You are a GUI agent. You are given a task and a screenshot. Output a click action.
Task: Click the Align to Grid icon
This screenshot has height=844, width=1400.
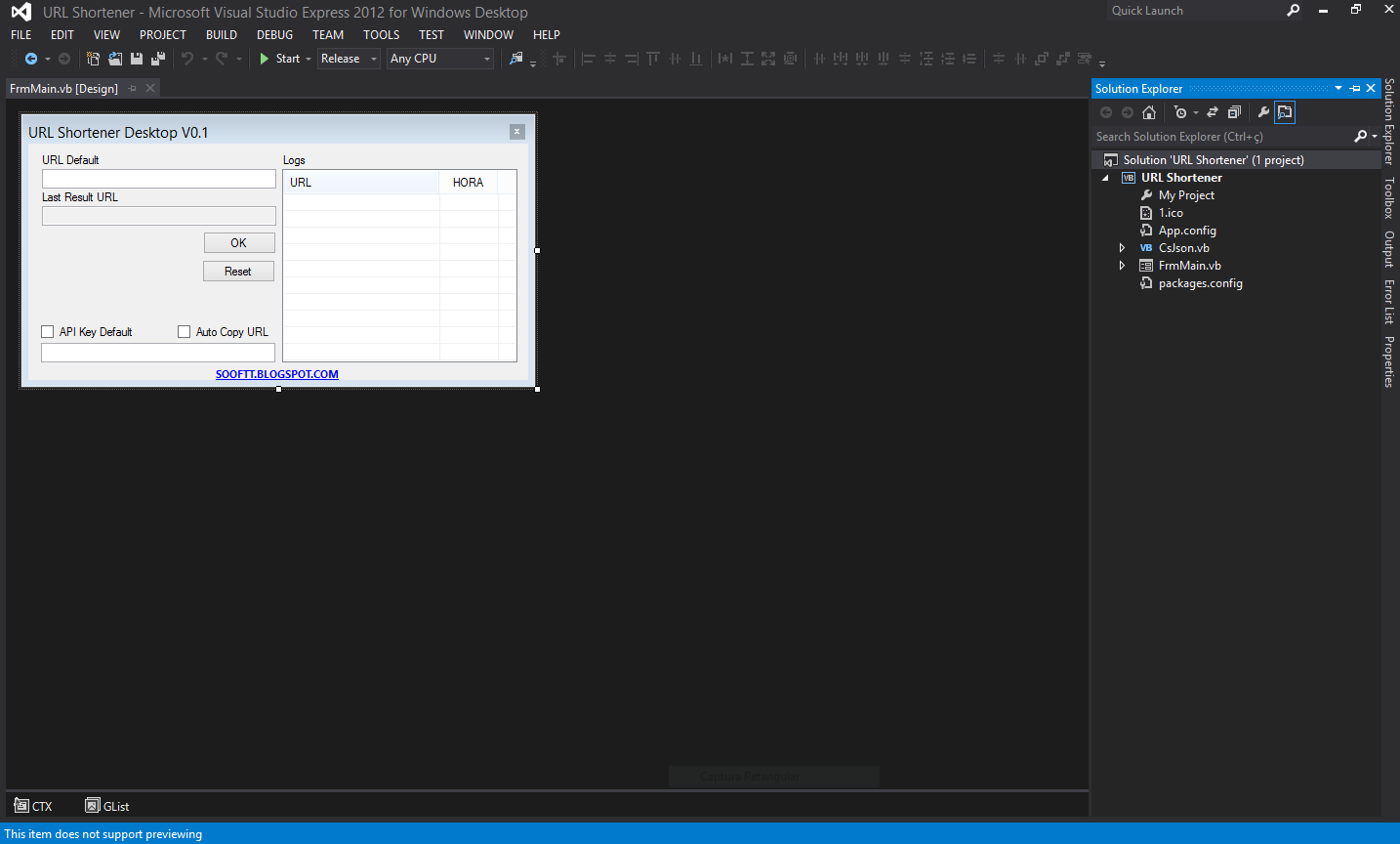click(x=559, y=59)
